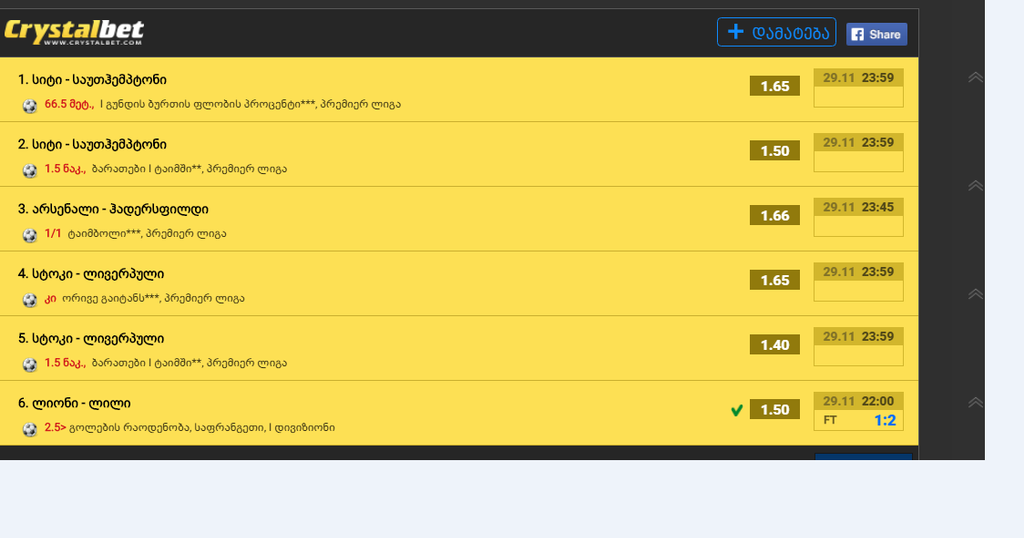Click empty result box in row 1
This screenshot has width=1024, height=538.
(859, 97)
